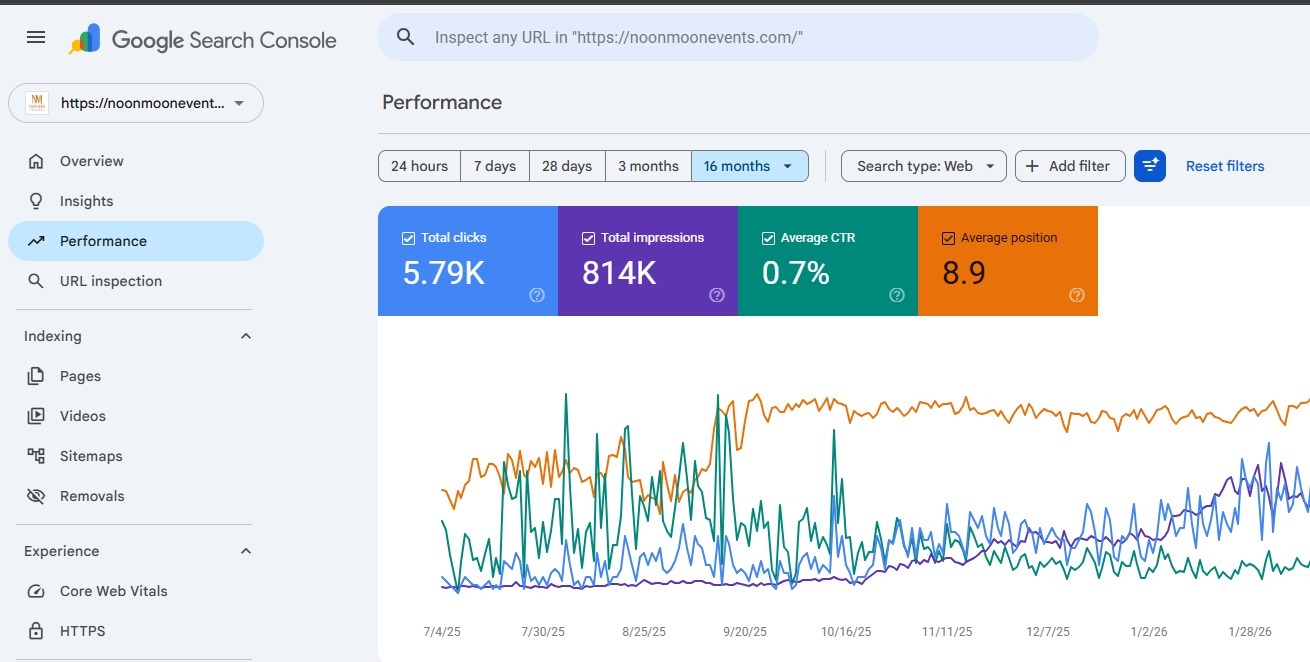Click the Videos play icon
Viewport: 1310px width, 662px height.
point(36,416)
